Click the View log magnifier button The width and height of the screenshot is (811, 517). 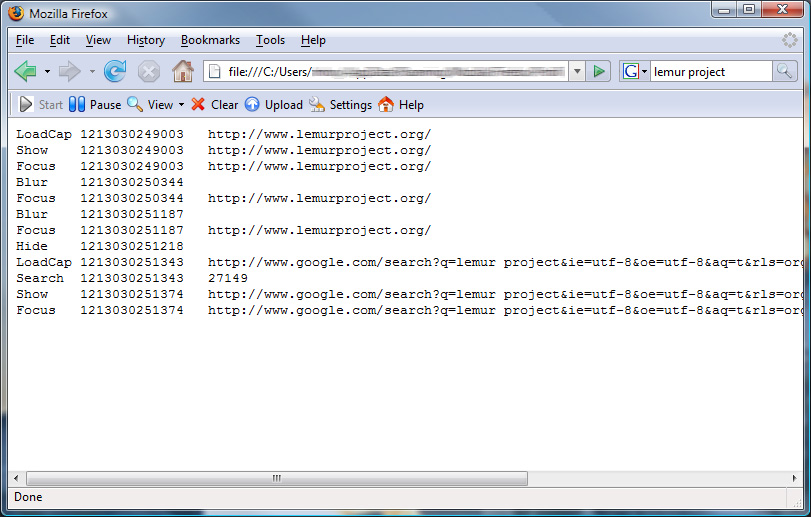click(x=150, y=104)
